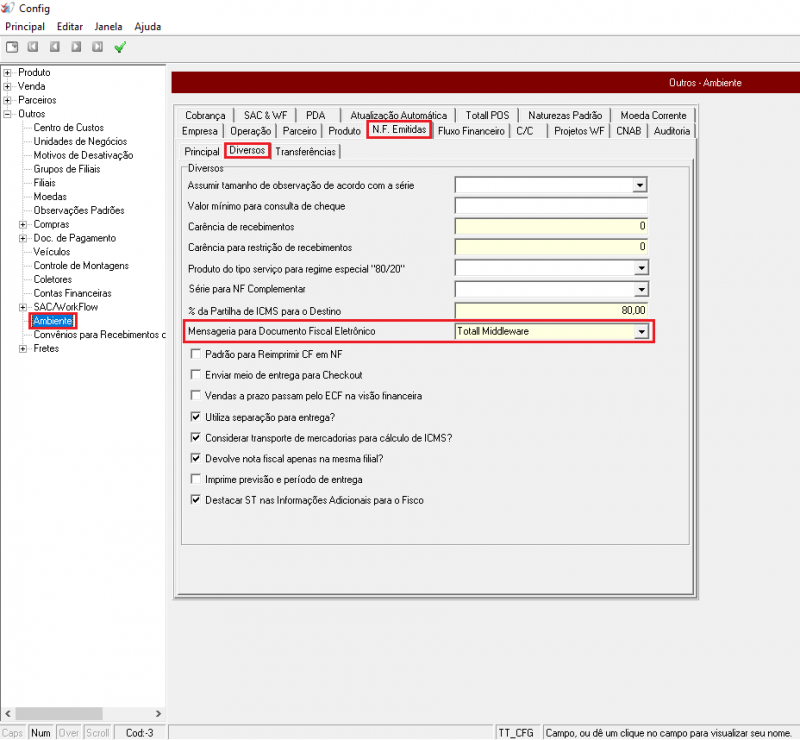Switch to the Fluxo Financeiro tab
This screenshot has width=800, height=740.
[x=471, y=131]
